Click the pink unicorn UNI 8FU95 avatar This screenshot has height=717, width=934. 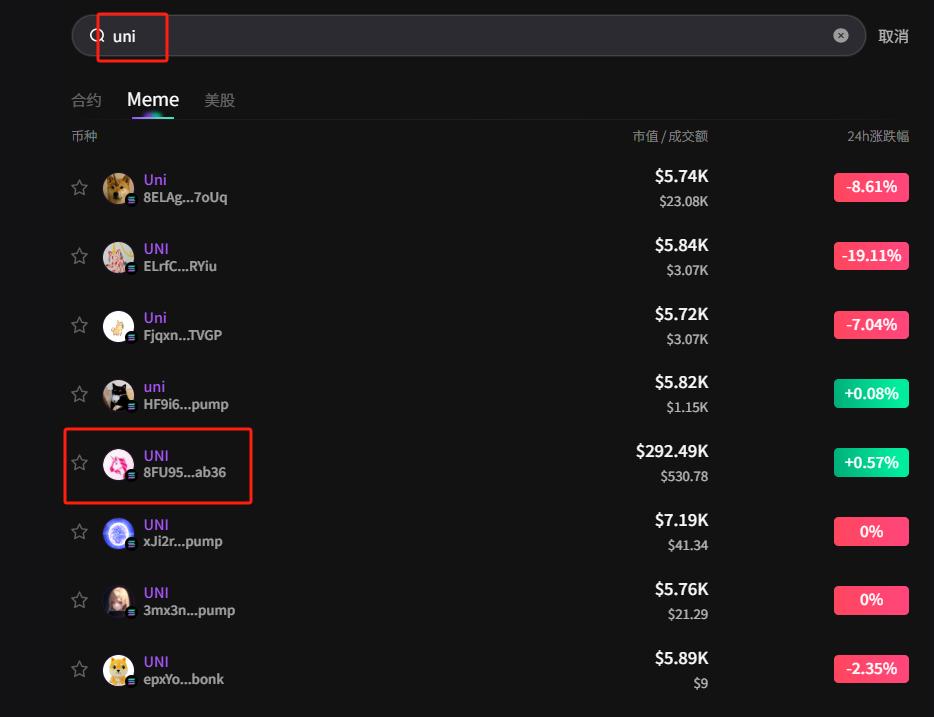tap(118, 464)
